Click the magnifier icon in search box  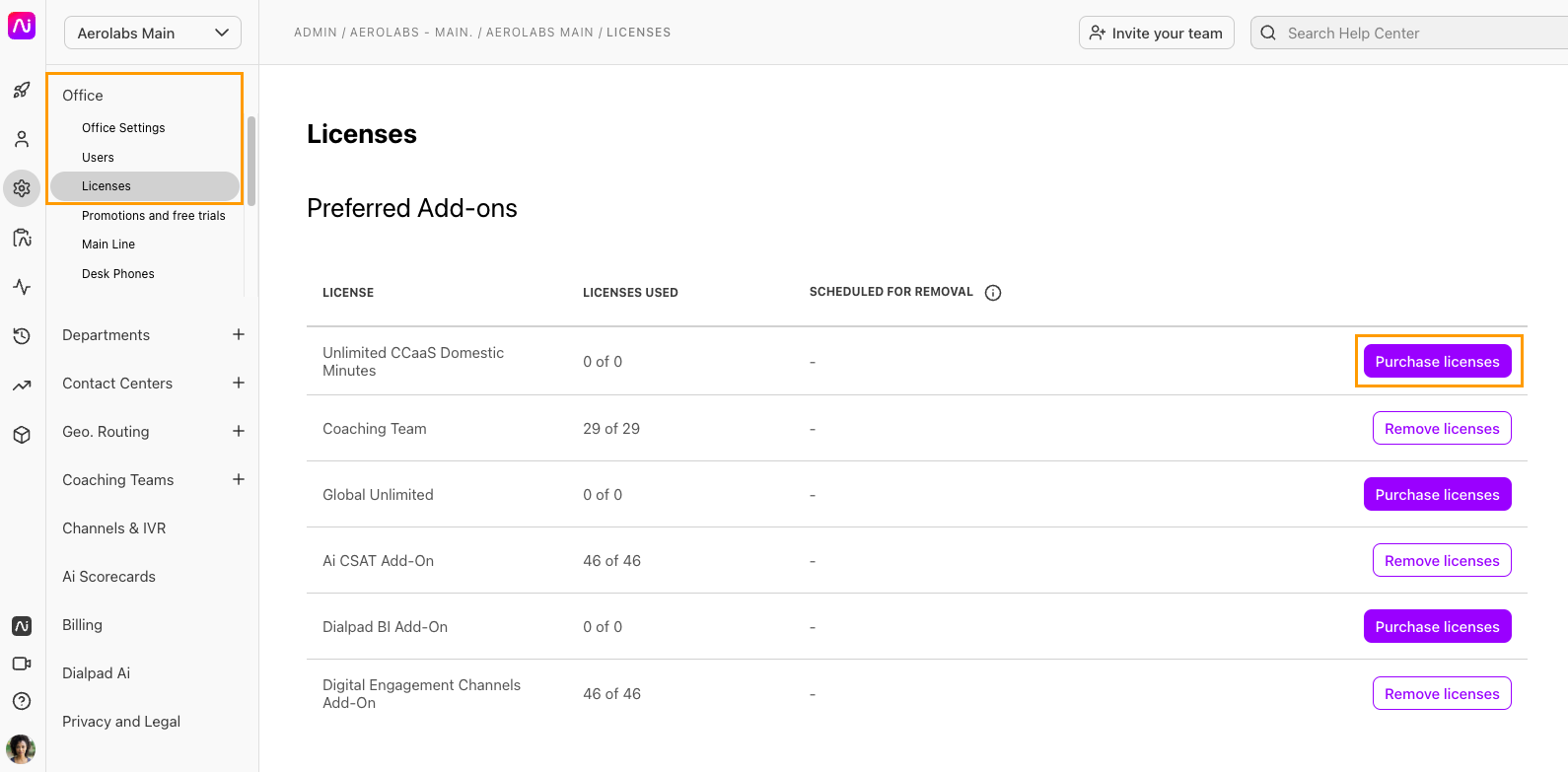tap(1268, 33)
